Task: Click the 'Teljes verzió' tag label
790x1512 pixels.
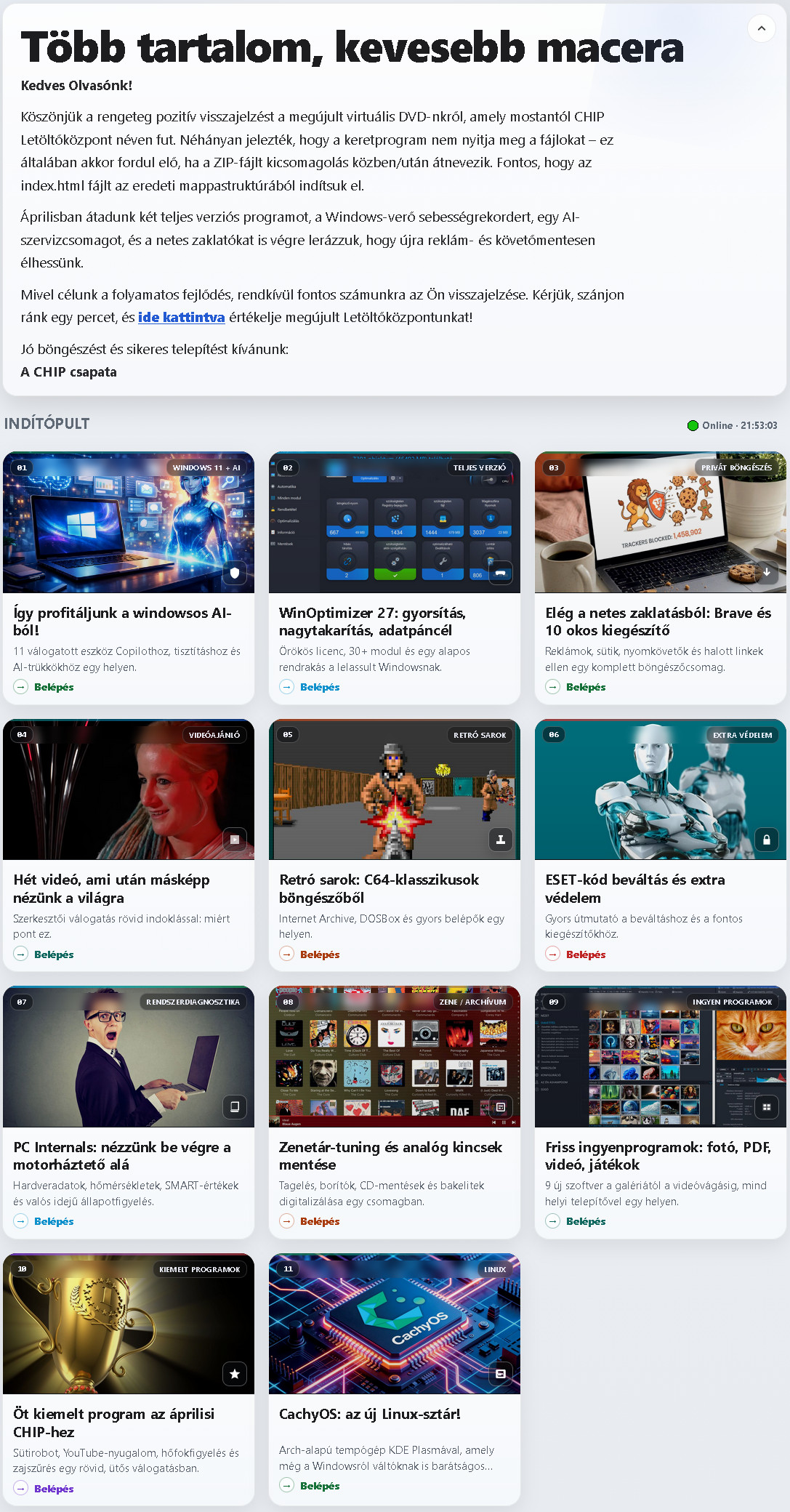Action: [479, 467]
